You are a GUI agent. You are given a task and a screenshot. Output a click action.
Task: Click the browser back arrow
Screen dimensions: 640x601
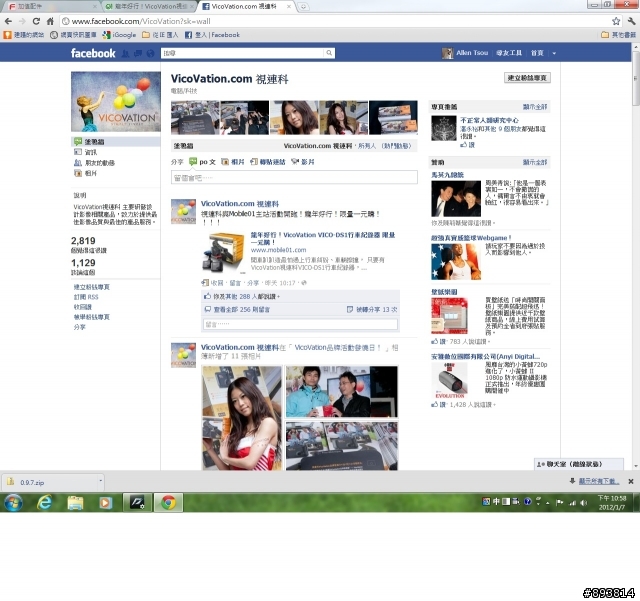[8, 21]
